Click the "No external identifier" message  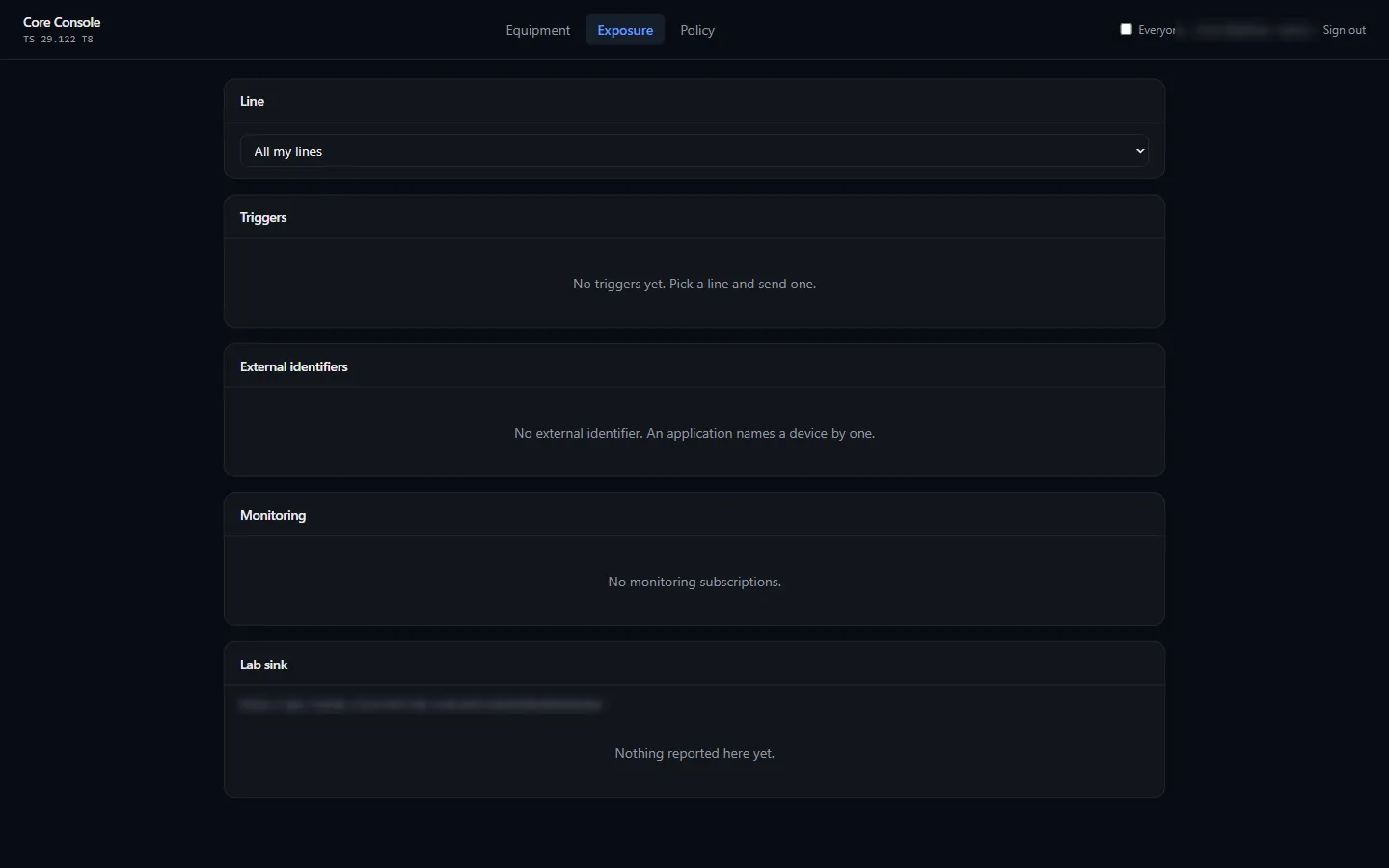(x=694, y=433)
